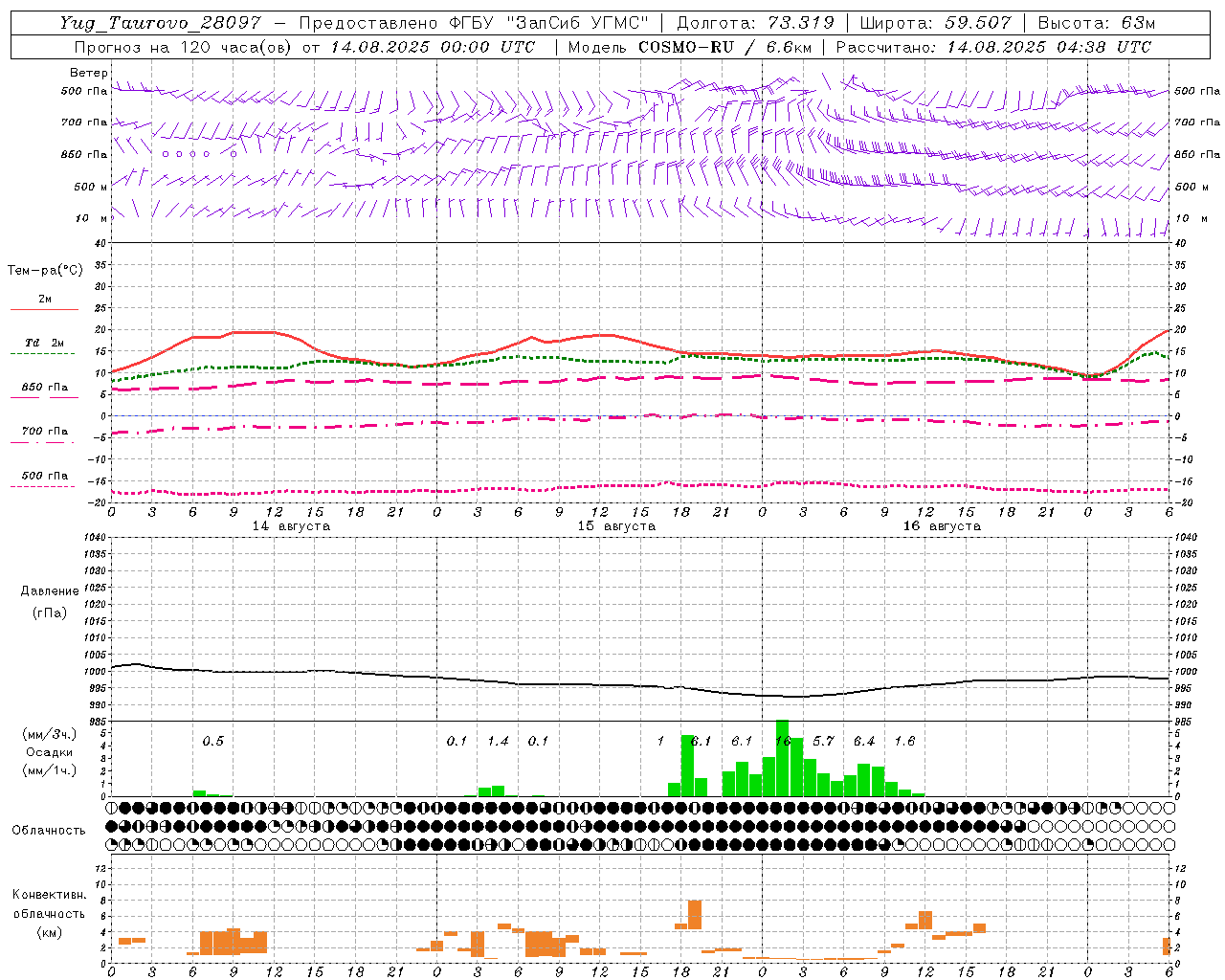Click the Осадки precipitation panel label
The image size is (1225, 980).
click(49, 752)
